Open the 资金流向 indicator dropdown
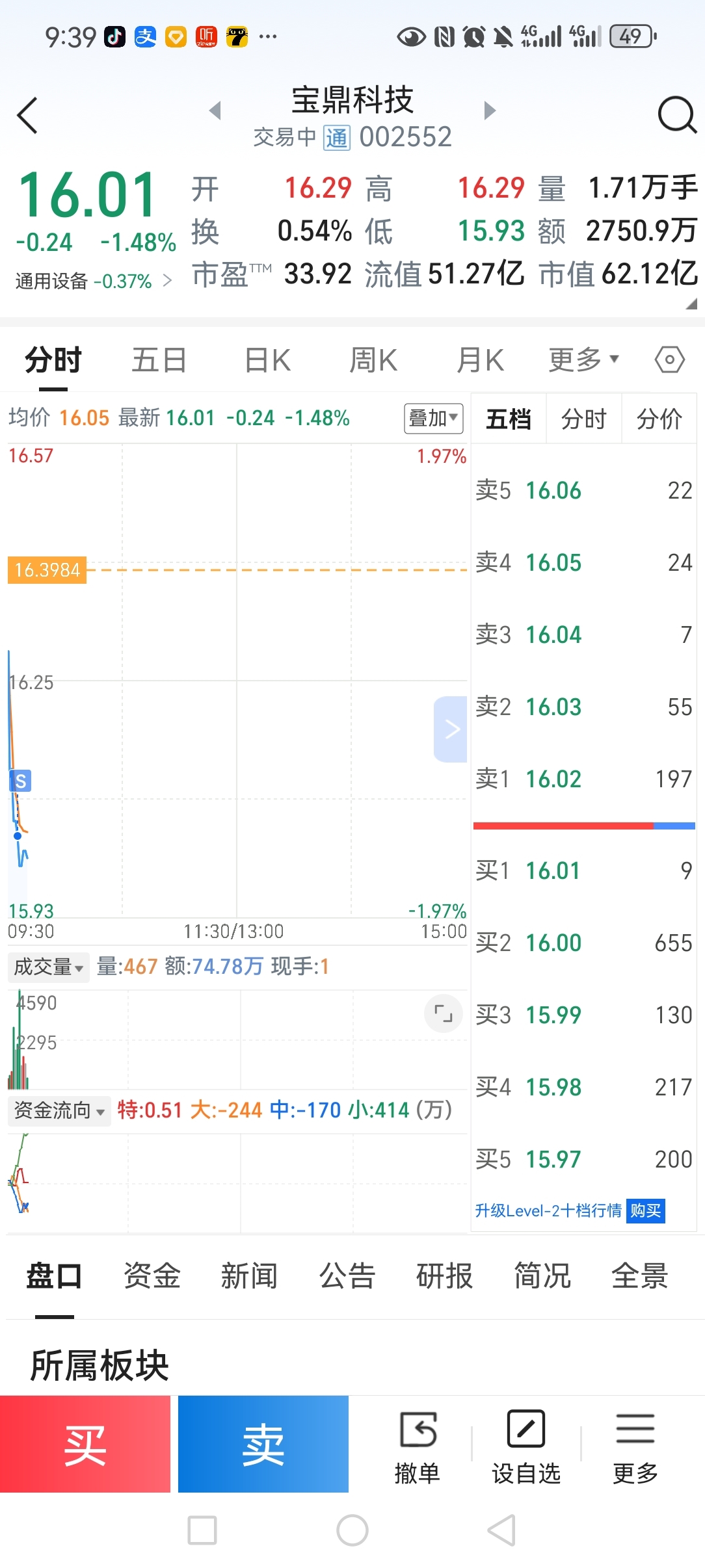The height and width of the screenshot is (1568, 705). (x=59, y=1110)
